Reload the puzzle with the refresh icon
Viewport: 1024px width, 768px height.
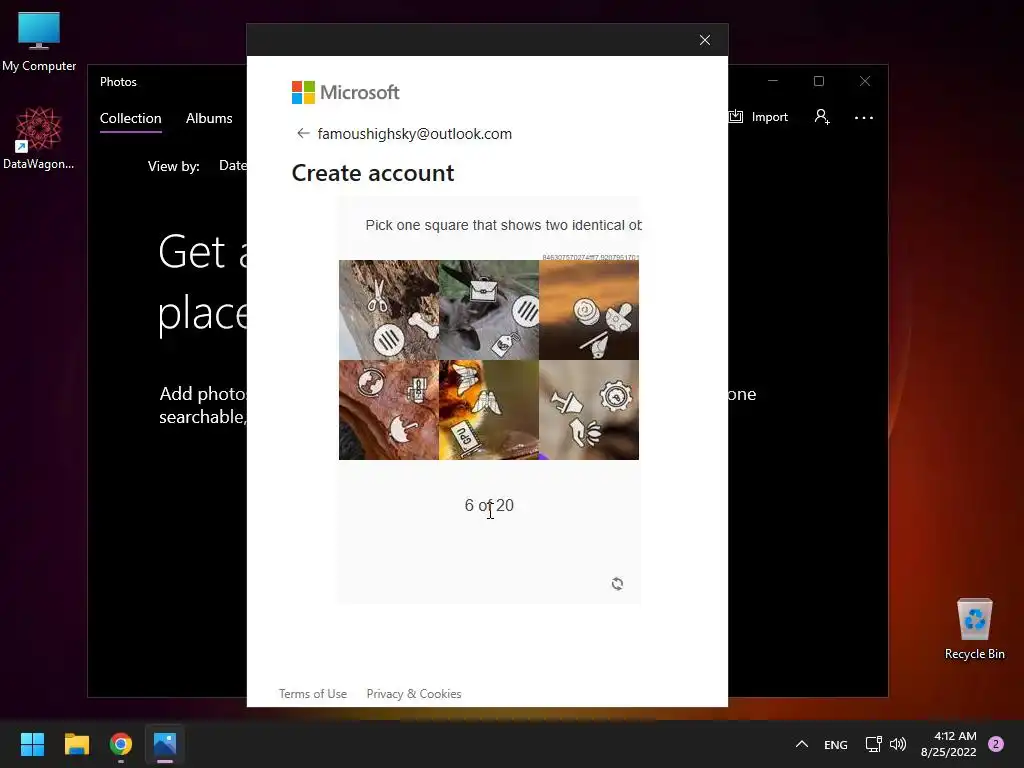tap(617, 583)
